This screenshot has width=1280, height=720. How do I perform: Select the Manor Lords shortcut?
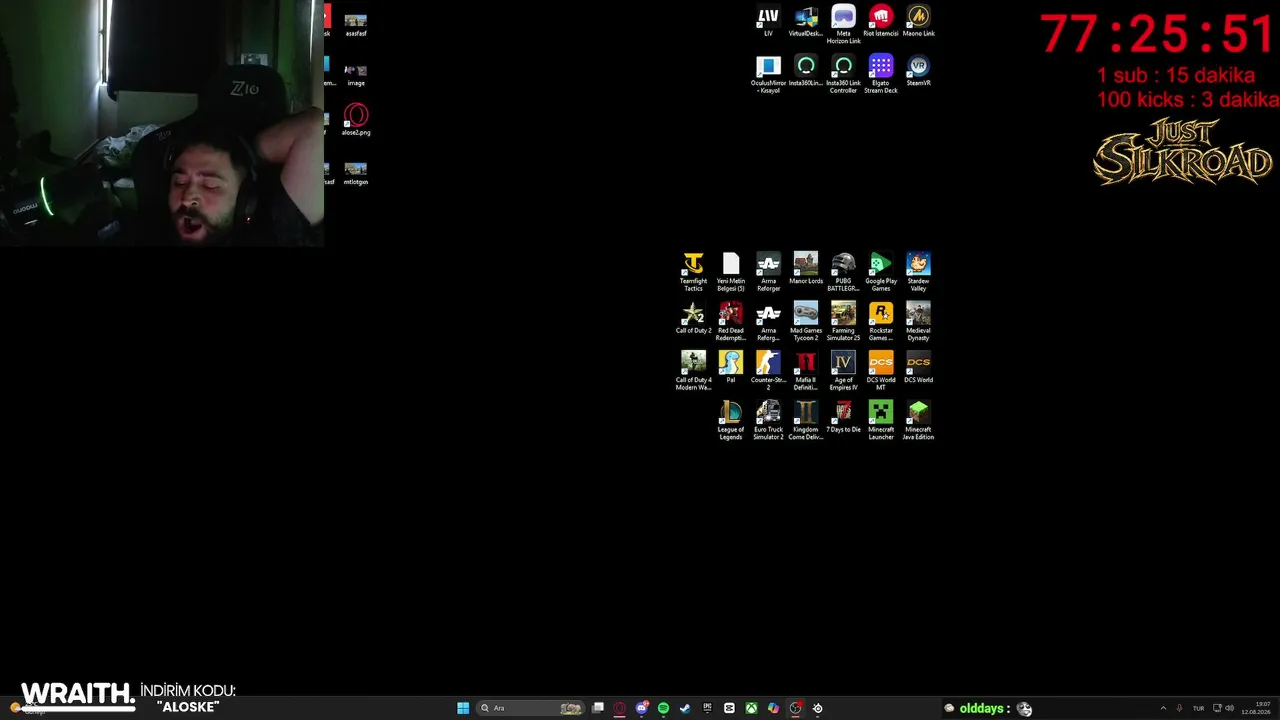click(806, 268)
